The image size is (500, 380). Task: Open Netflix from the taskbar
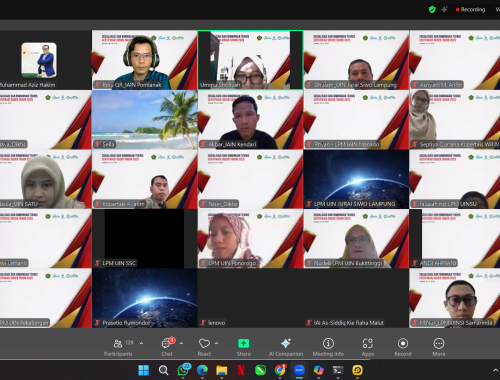click(x=241, y=370)
